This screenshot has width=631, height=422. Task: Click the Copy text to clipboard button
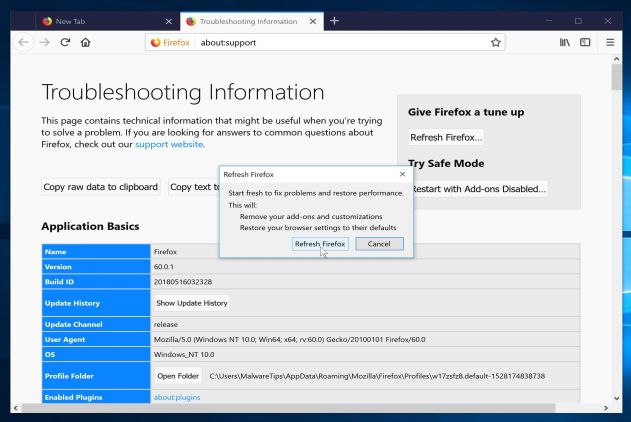tap(194, 187)
